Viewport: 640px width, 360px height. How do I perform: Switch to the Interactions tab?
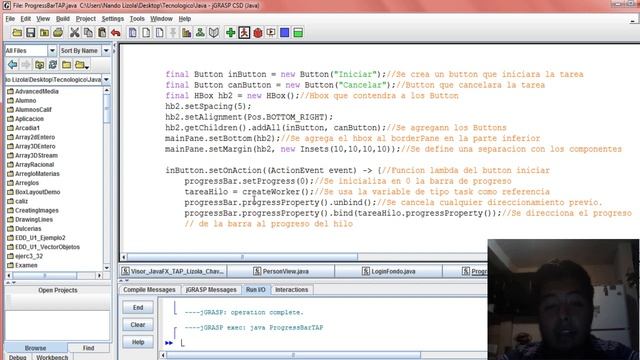[291, 290]
